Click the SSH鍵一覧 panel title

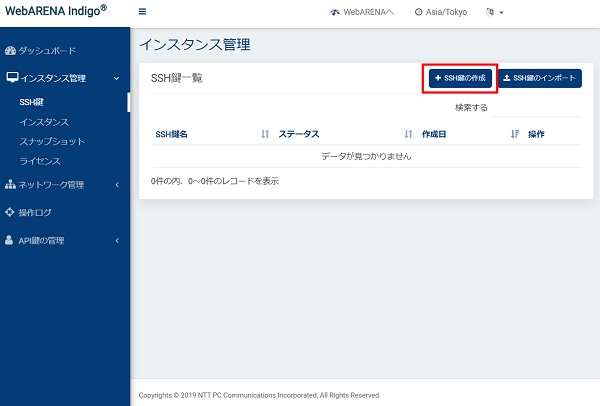[x=177, y=78]
